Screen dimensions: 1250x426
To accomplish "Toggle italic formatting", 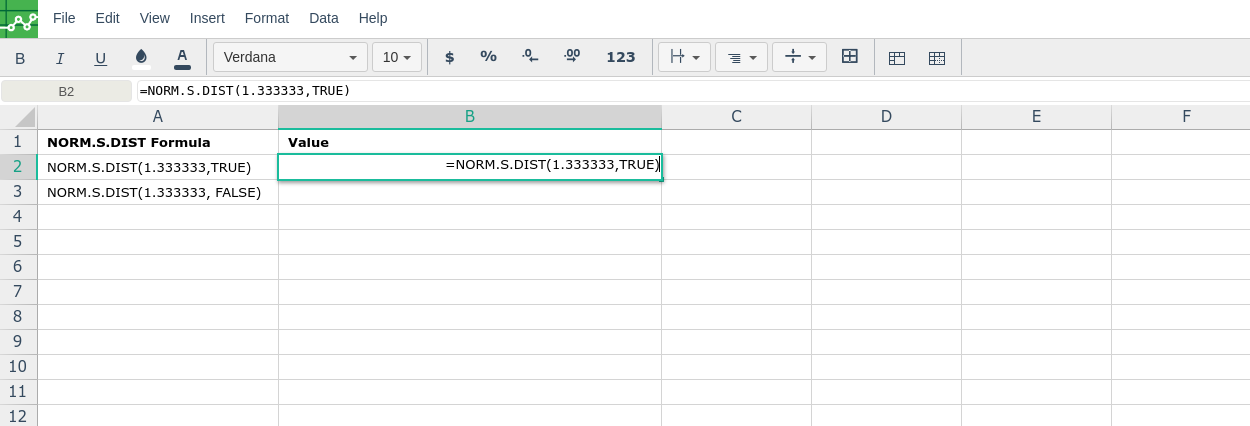I will pos(60,58).
